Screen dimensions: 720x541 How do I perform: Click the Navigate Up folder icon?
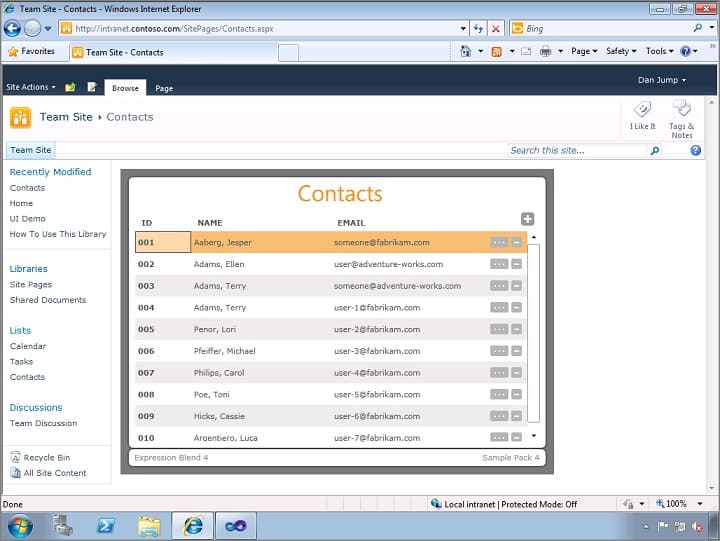point(70,87)
